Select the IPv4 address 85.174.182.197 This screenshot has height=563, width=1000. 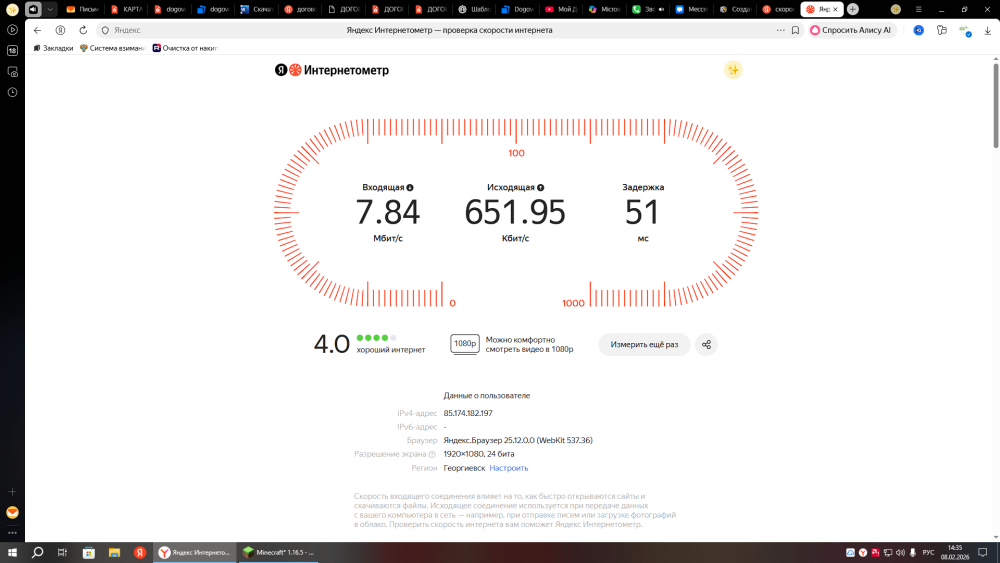click(467, 413)
